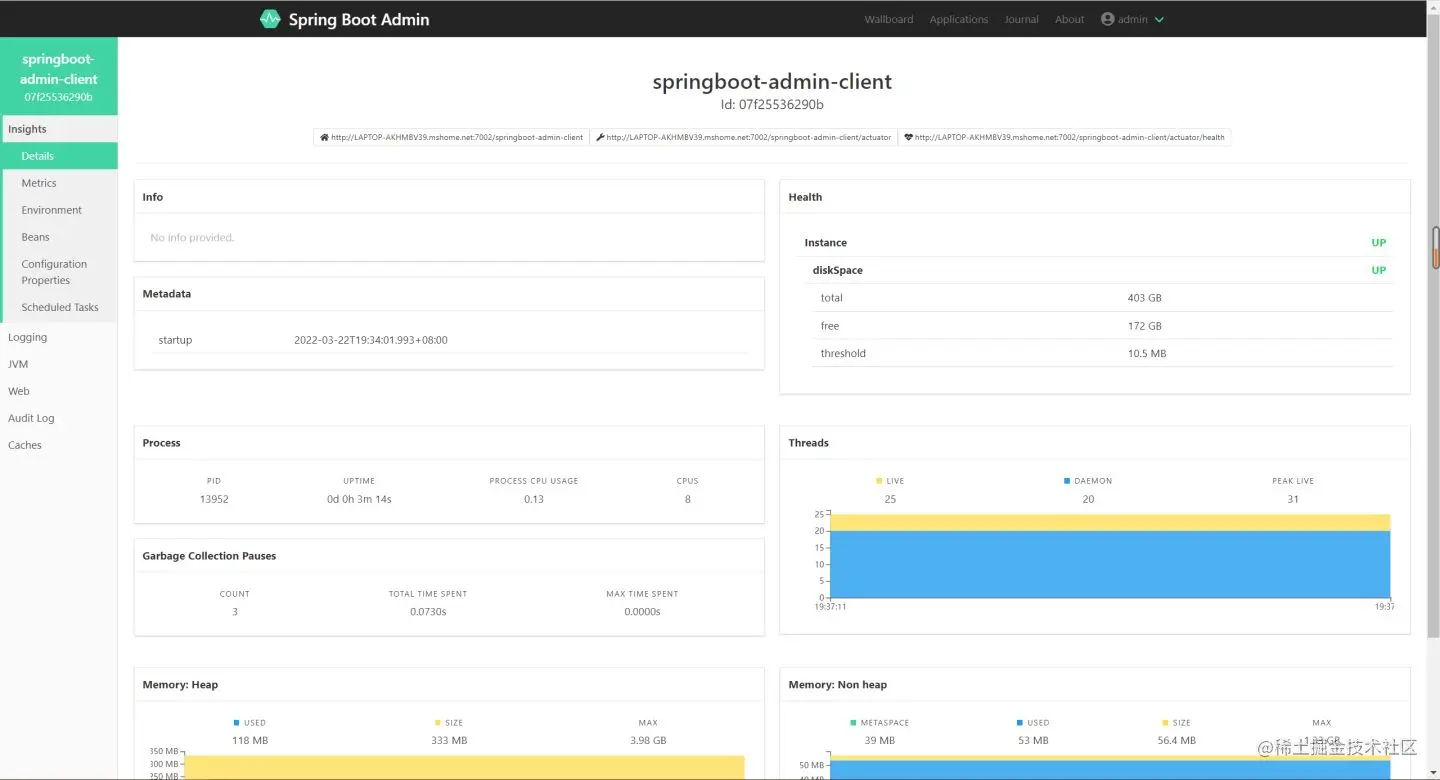The width and height of the screenshot is (1440, 780).
Task: Click the admin user avatar icon
Action: [x=1107, y=19]
